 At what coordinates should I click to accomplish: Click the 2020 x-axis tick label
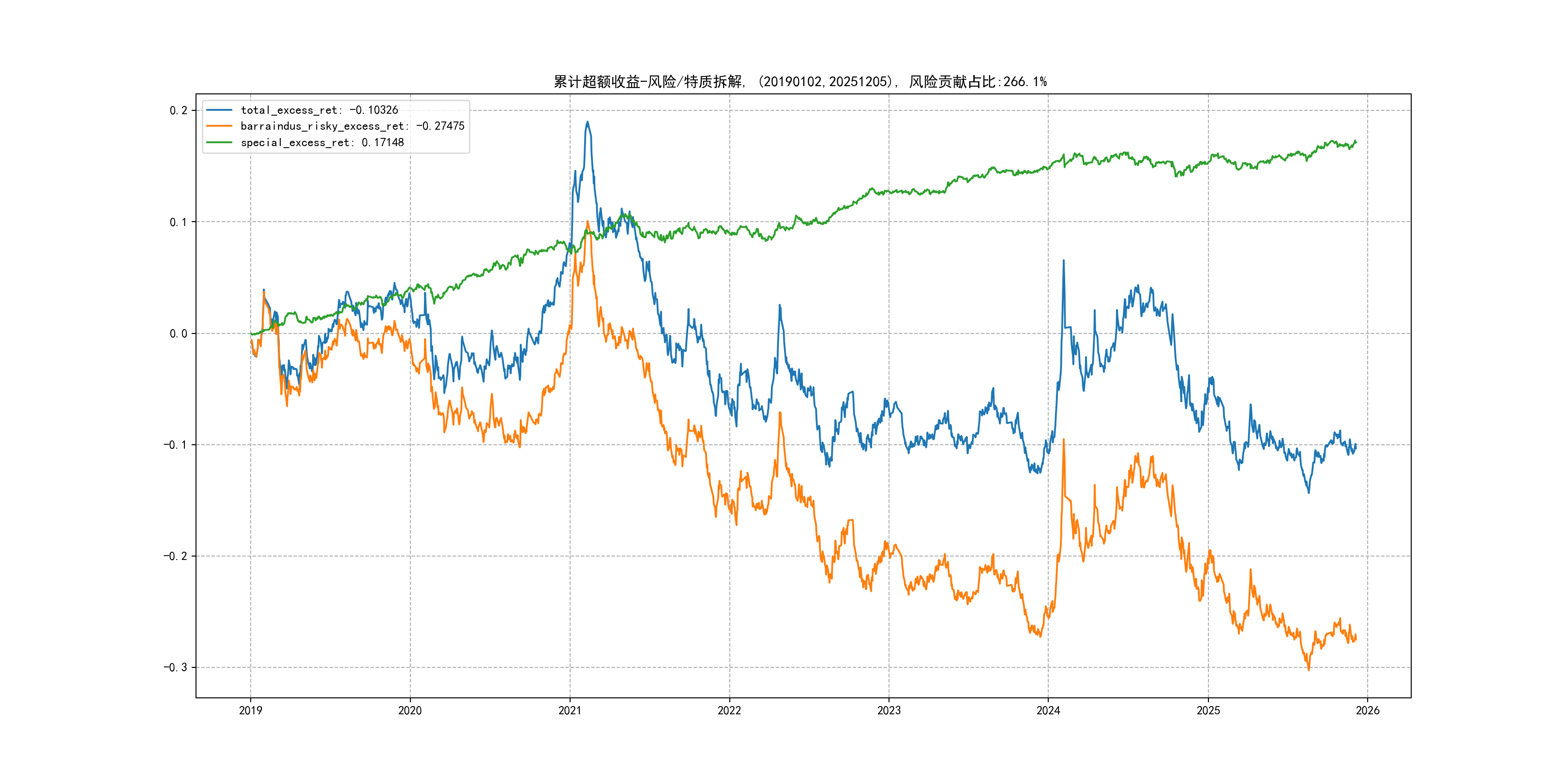[409, 710]
